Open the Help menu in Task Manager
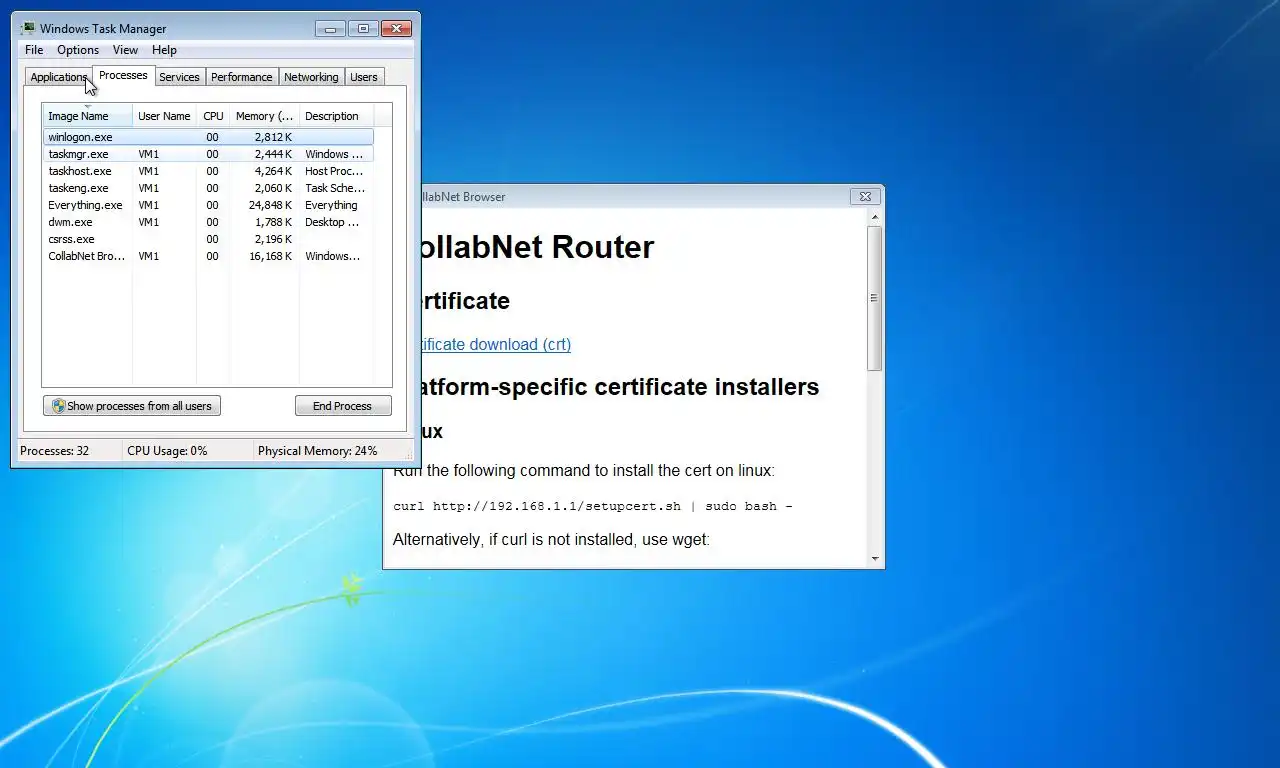Viewport: 1280px width, 768px height. (164, 50)
